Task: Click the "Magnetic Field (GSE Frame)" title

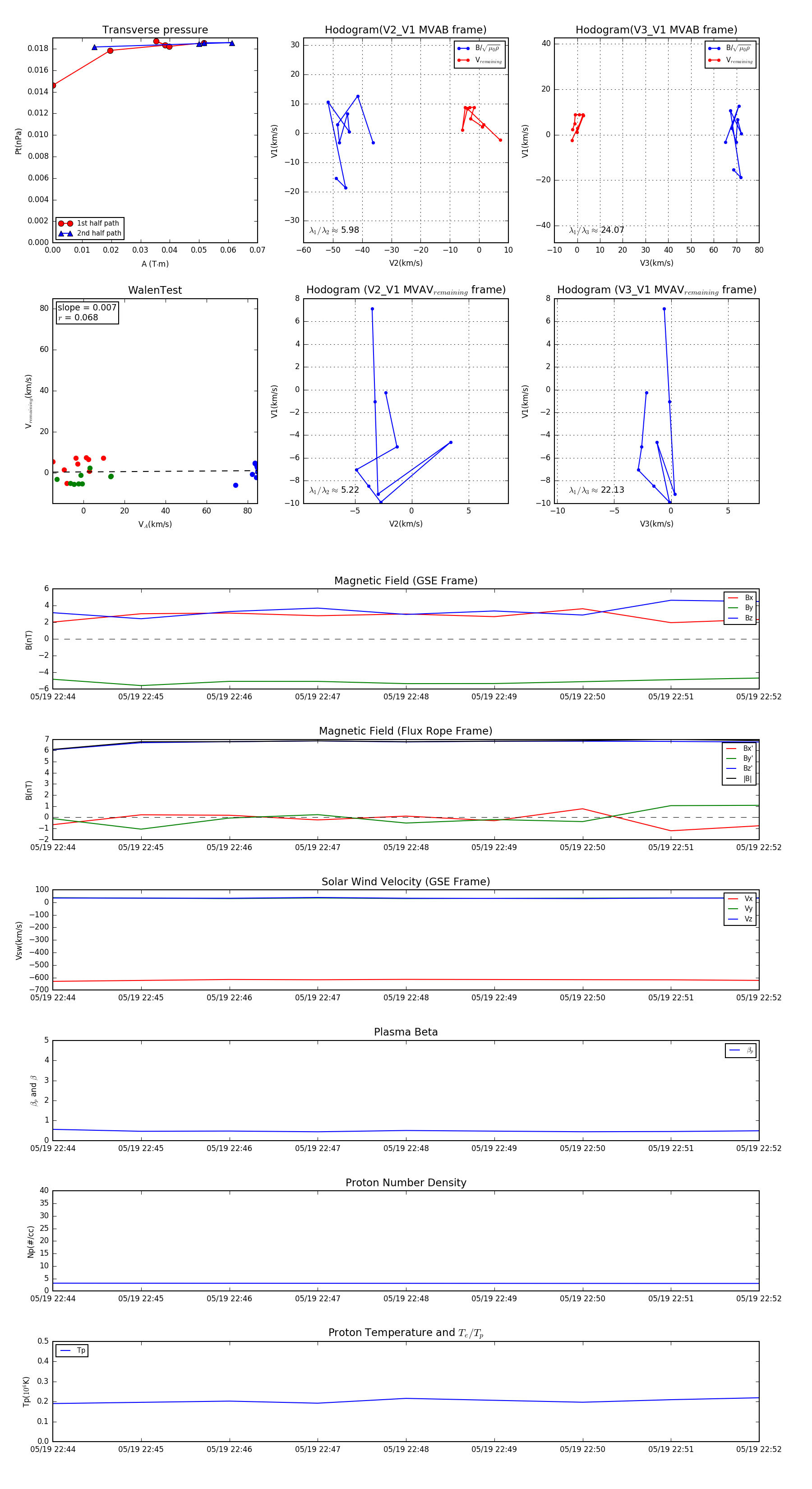Action: [406, 581]
